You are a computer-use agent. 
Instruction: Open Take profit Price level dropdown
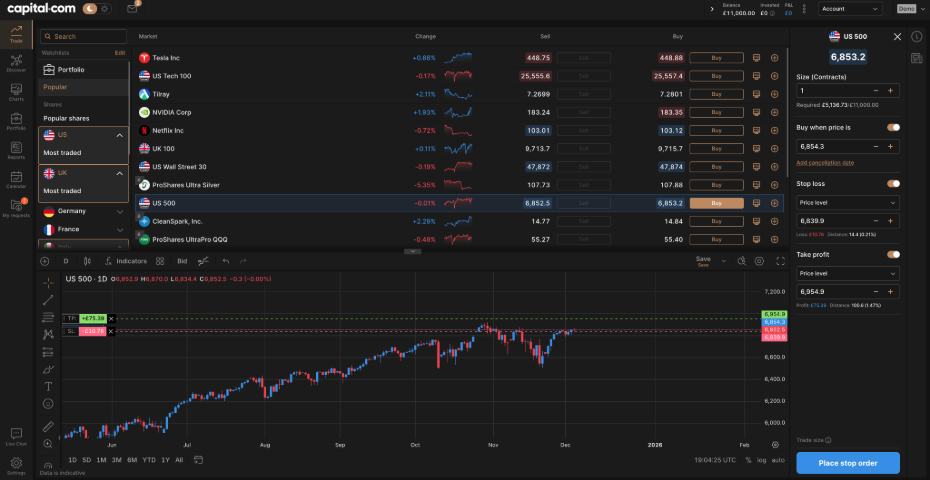848,274
